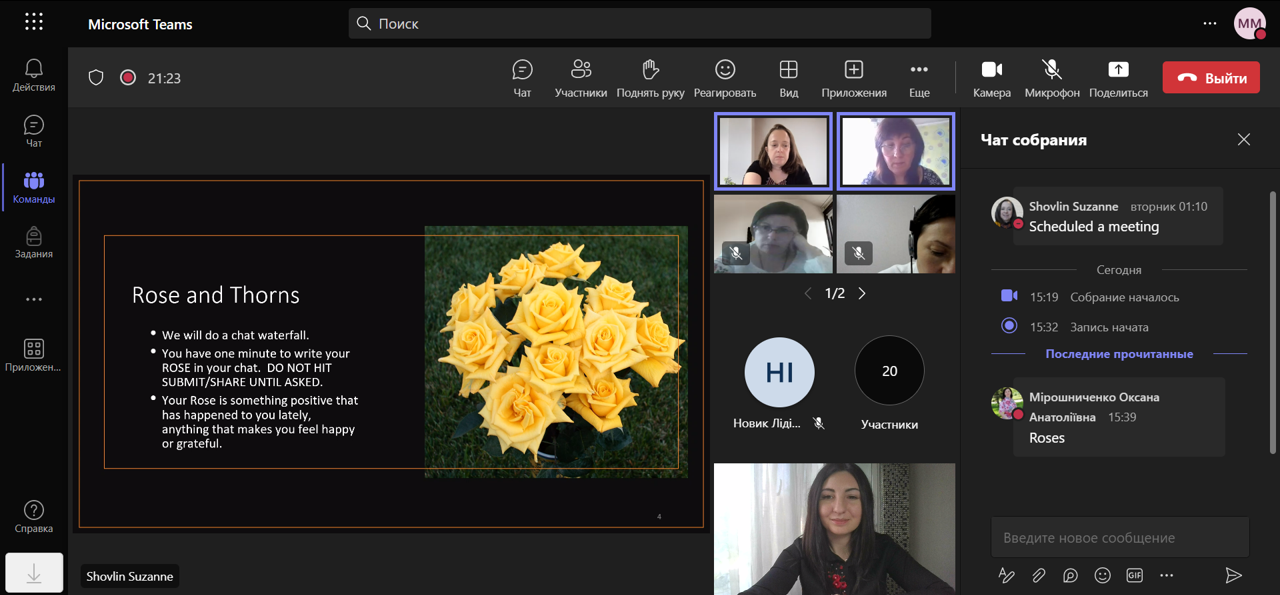
Task: Open the emoji picker in chat
Action: tap(1103, 575)
